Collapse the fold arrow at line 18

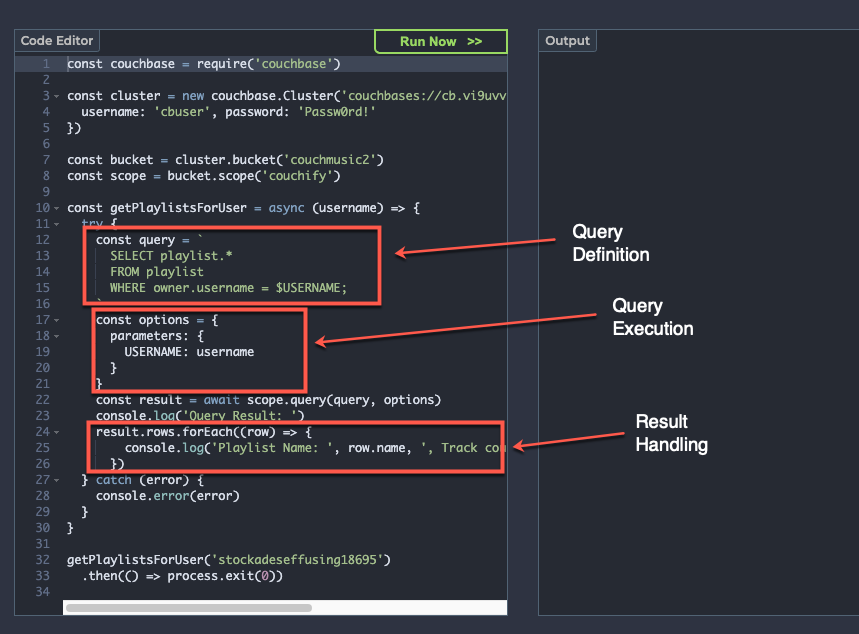point(56,336)
